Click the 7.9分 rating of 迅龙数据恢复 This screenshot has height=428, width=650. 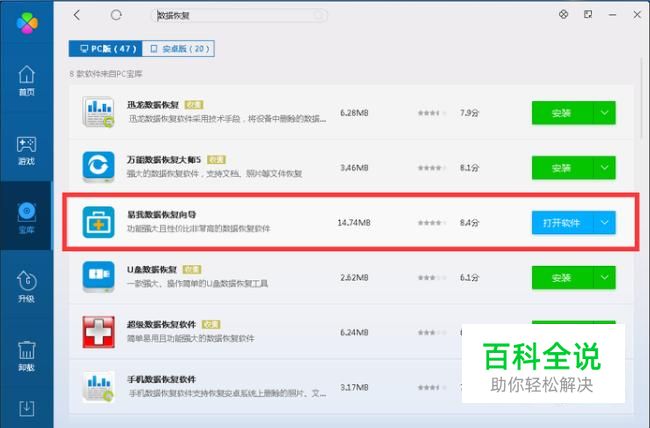pos(469,113)
